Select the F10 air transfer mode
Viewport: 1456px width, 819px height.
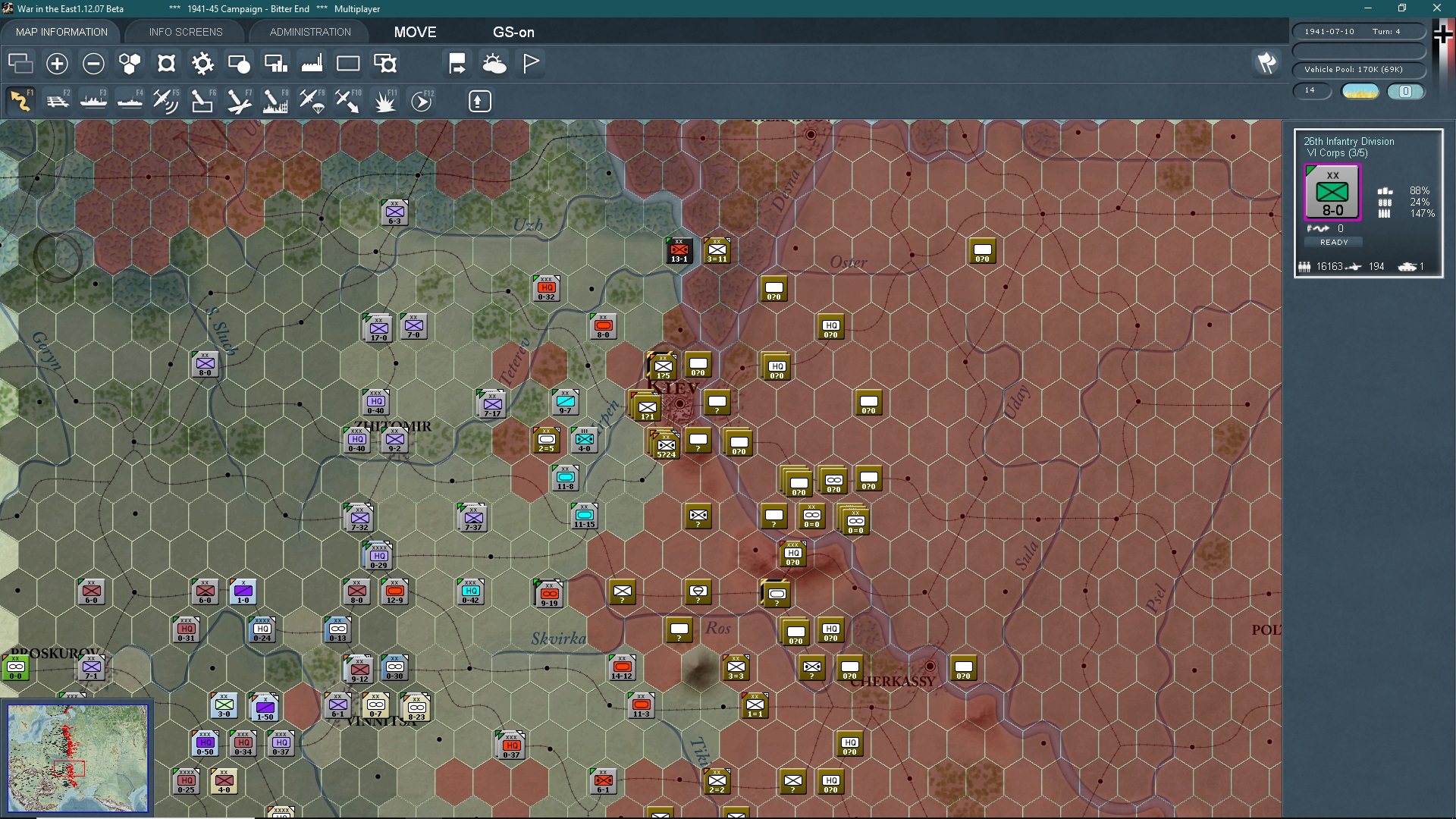tap(348, 101)
